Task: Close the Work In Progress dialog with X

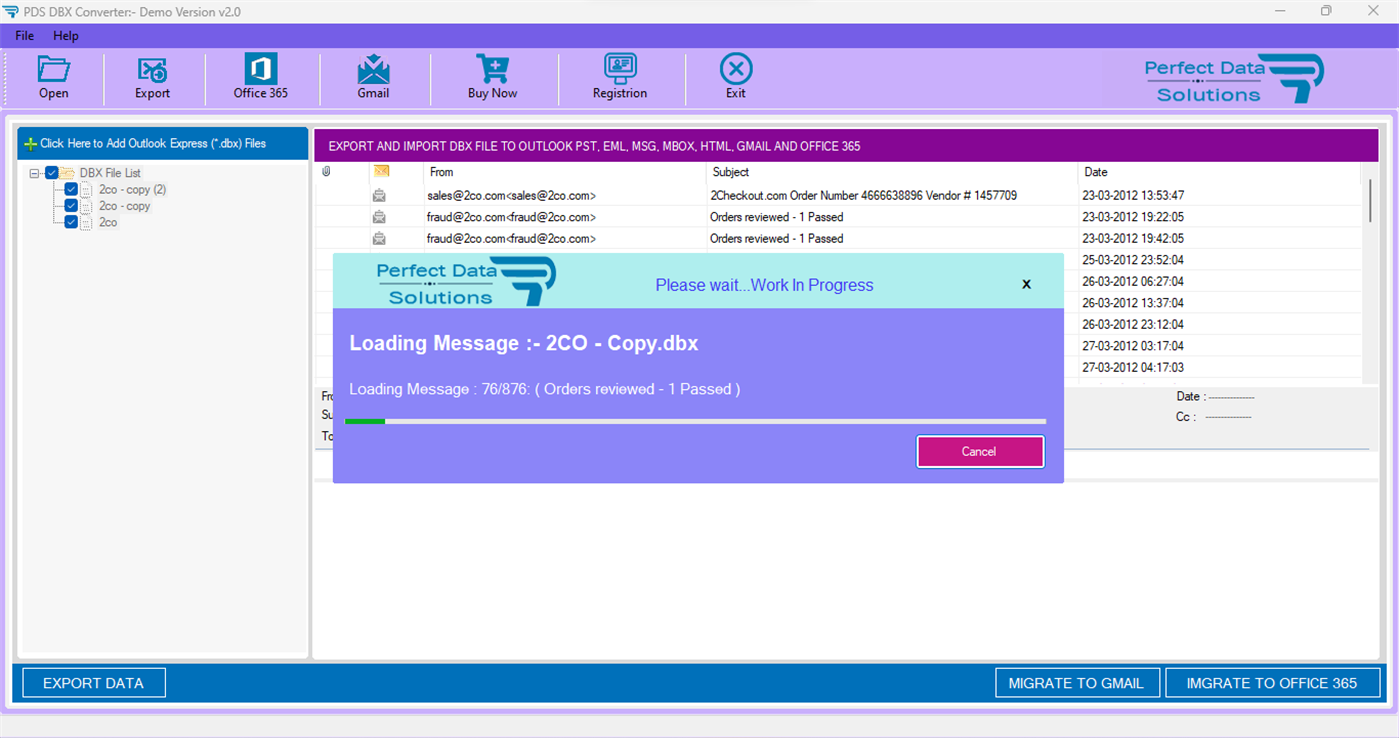Action: pos(1026,284)
